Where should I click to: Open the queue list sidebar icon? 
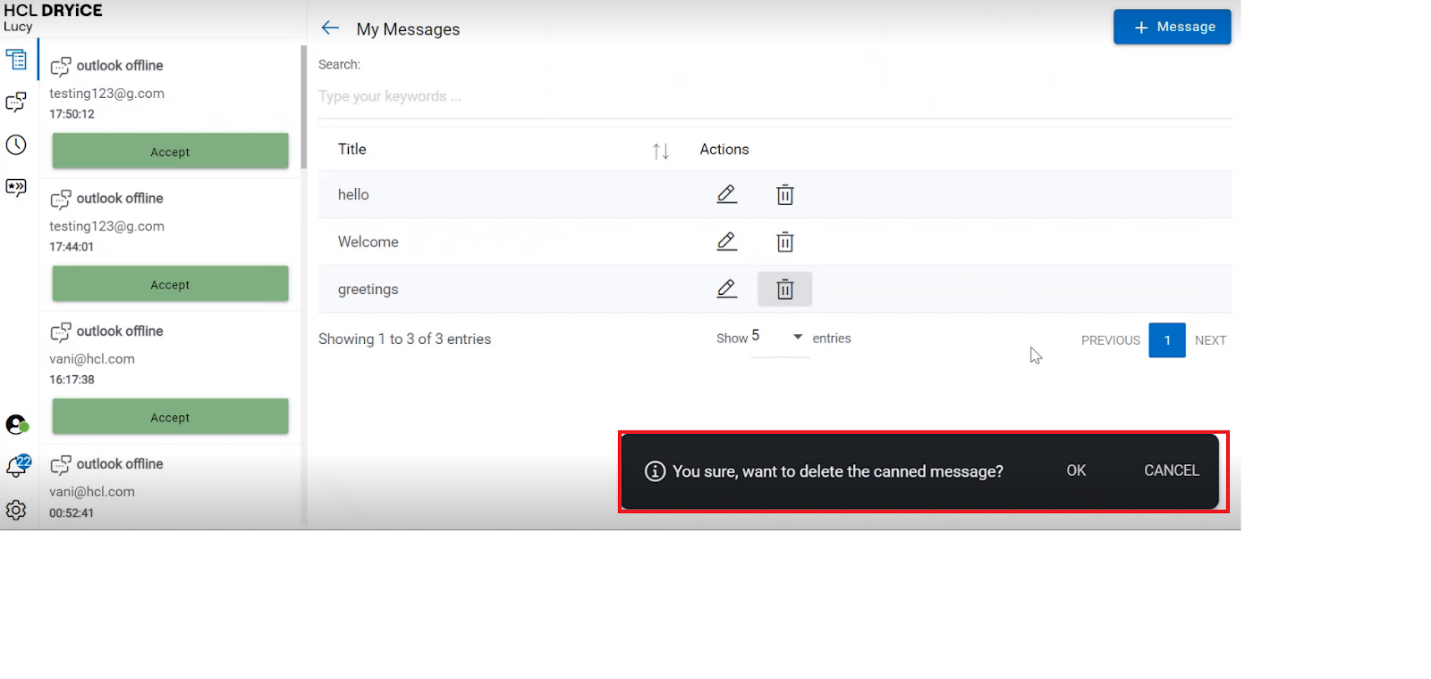16,59
